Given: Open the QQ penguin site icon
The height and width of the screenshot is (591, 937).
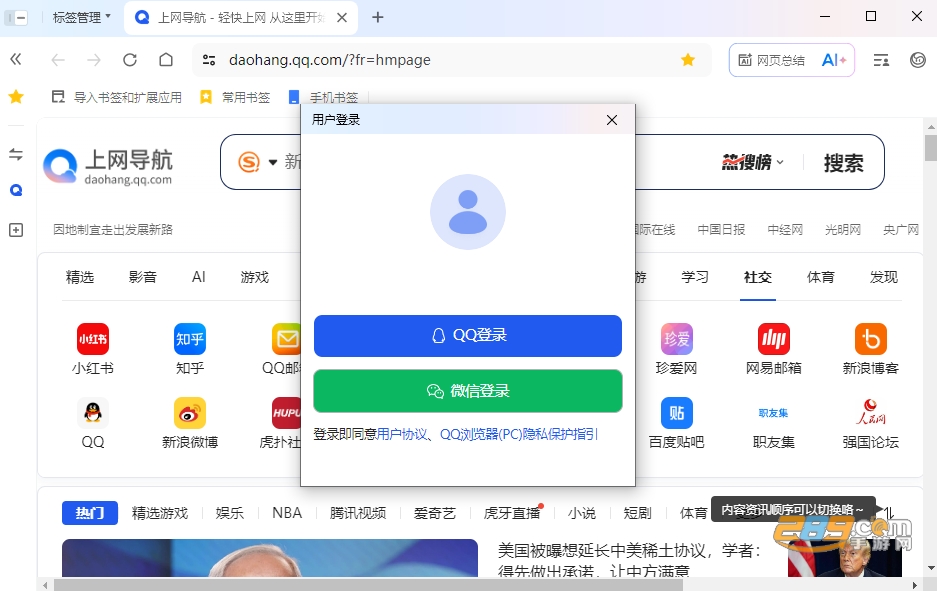Looking at the screenshot, I should [93, 413].
